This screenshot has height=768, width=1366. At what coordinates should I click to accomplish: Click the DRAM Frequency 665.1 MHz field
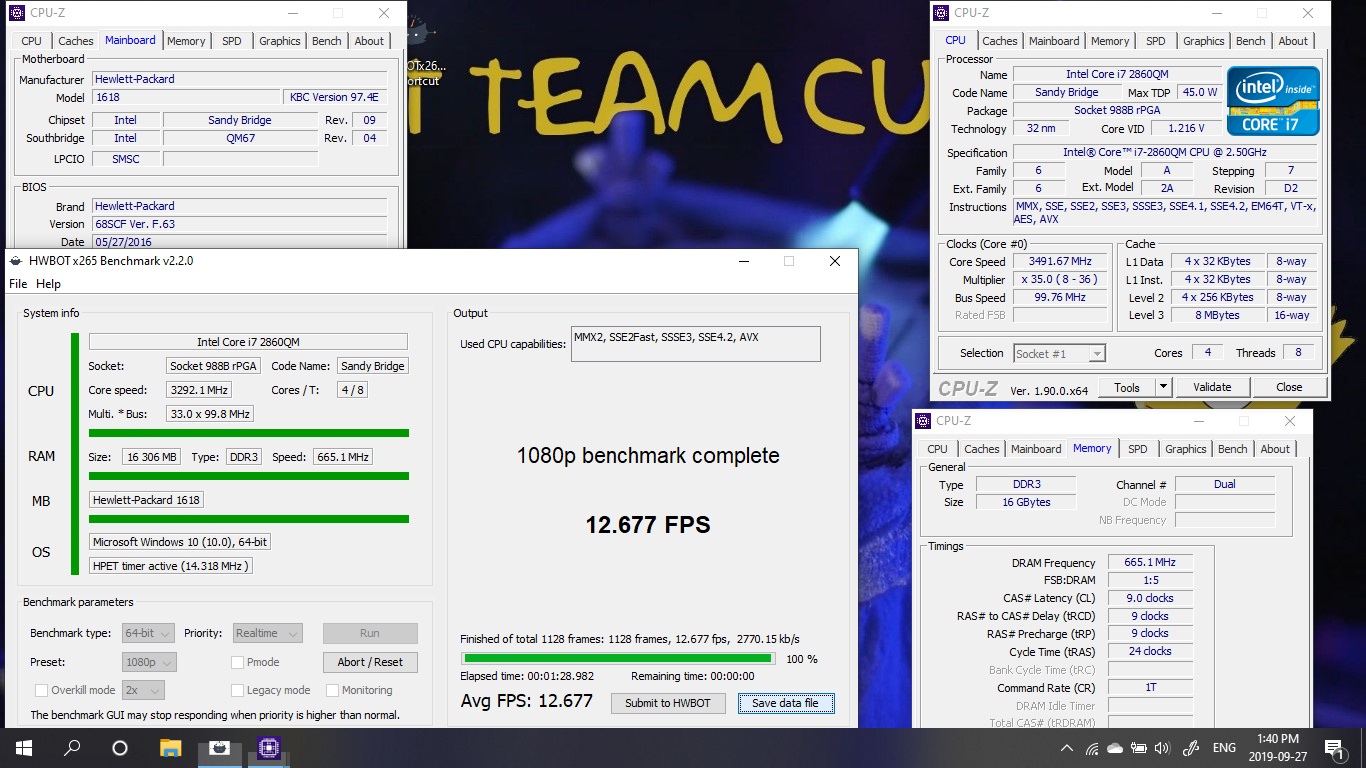[x=1149, y=563]
